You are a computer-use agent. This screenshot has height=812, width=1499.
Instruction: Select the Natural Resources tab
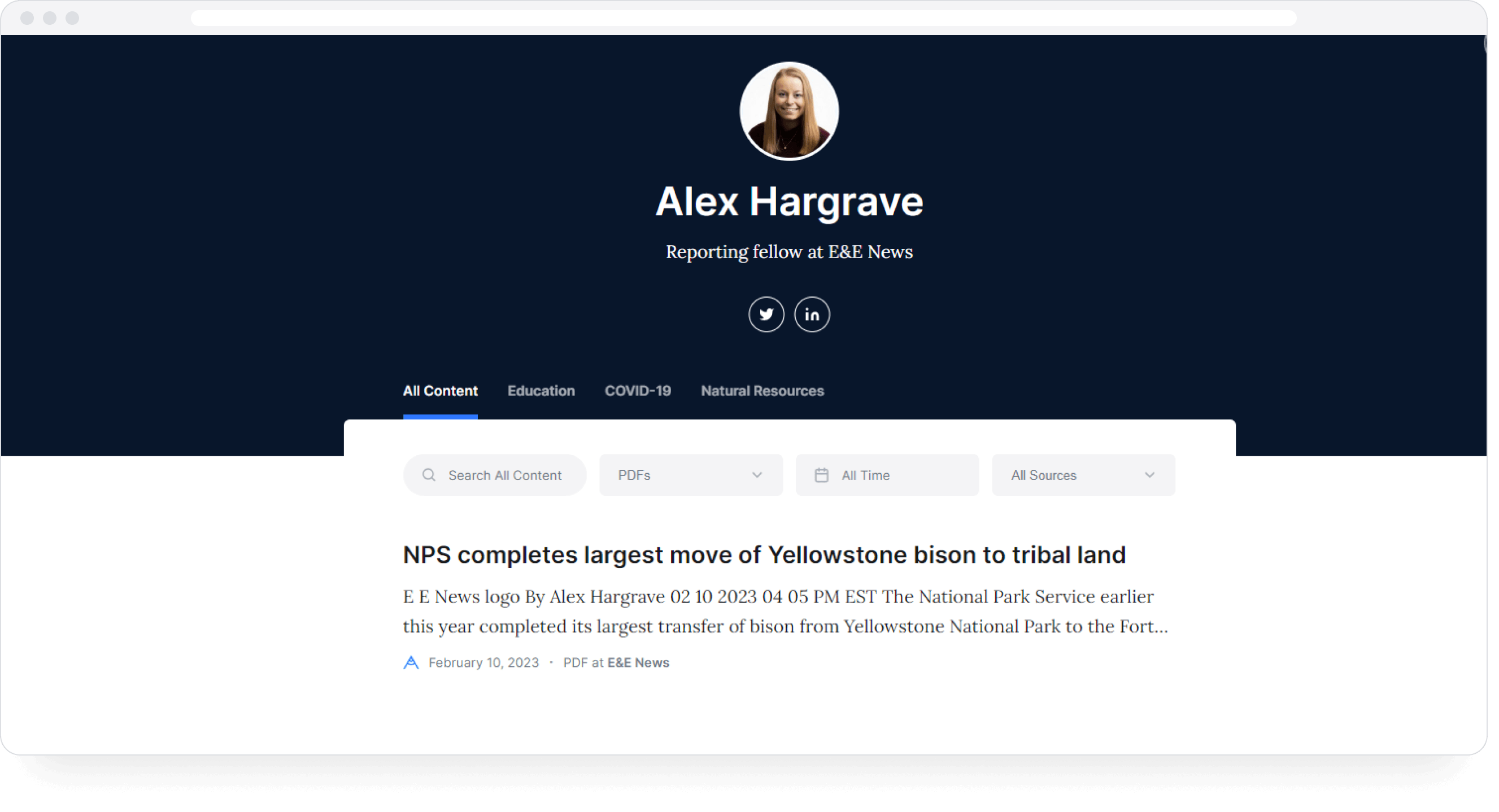pos(762,391)
